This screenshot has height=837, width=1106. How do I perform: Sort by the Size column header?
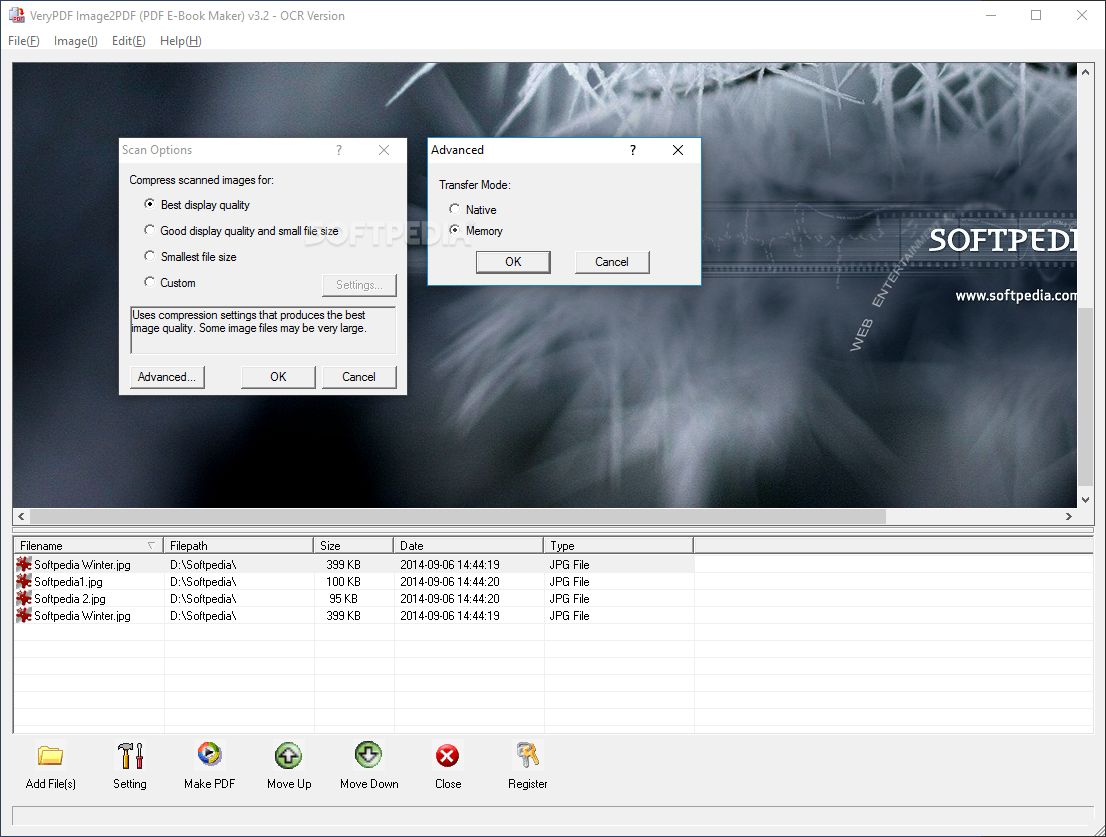click(353, 545)
